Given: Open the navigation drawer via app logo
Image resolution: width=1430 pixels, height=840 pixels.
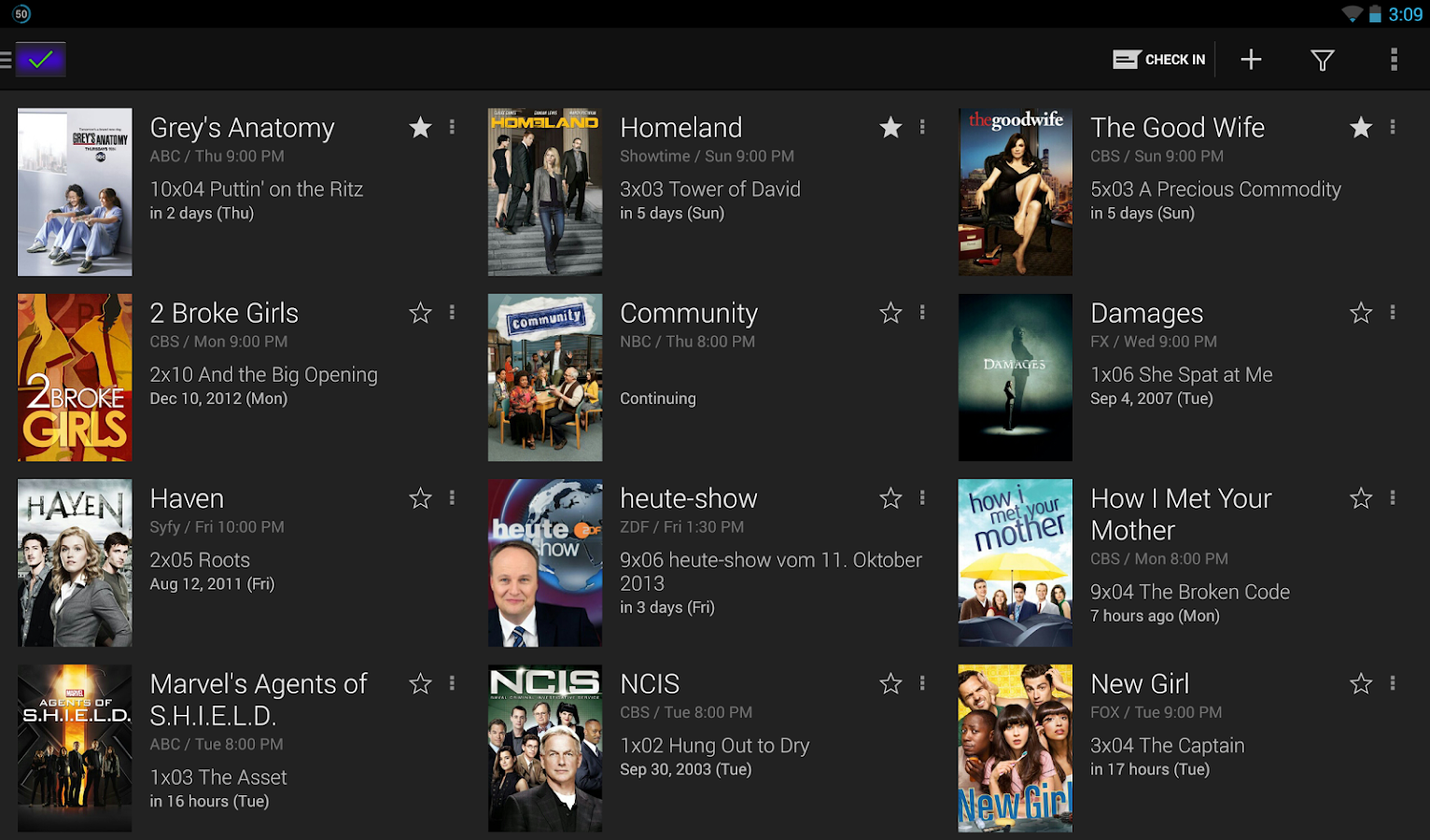Looking at the screenshot, I should pyautogui.click(x=34, y=60).
